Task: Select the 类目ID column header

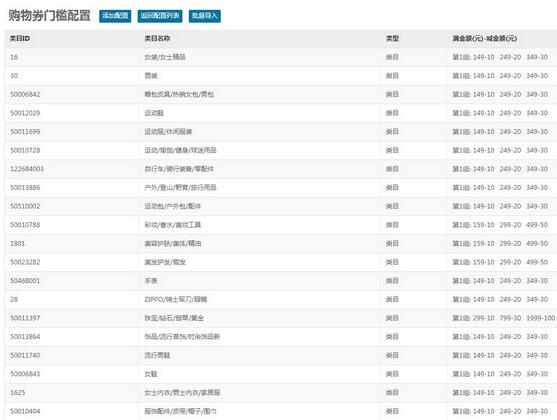Action: point(20,38)
